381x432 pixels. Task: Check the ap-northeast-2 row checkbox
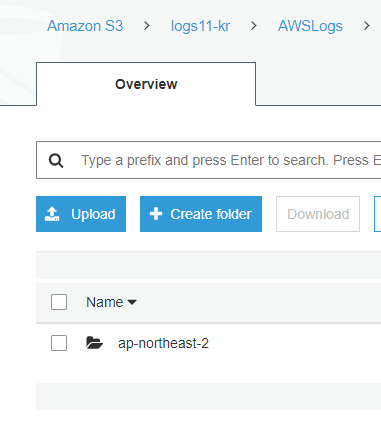(x=59, y=343)
